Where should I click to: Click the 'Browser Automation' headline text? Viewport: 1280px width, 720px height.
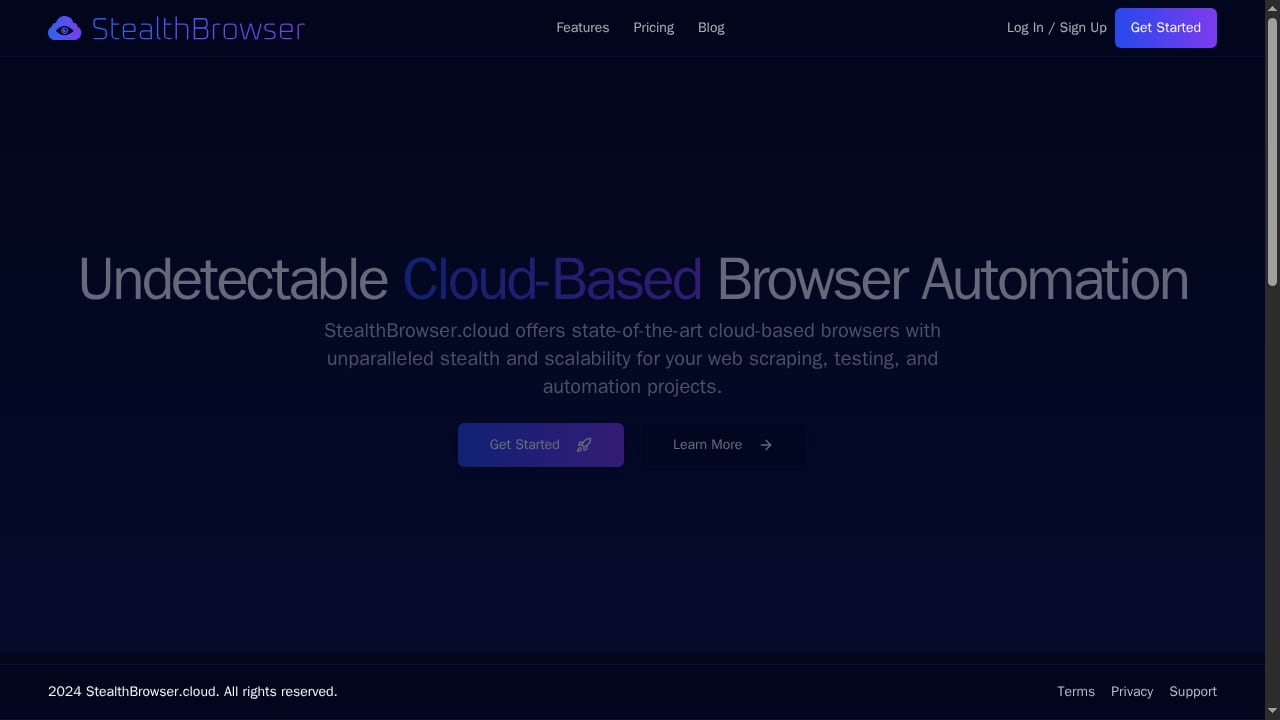[x=953, y=279]
